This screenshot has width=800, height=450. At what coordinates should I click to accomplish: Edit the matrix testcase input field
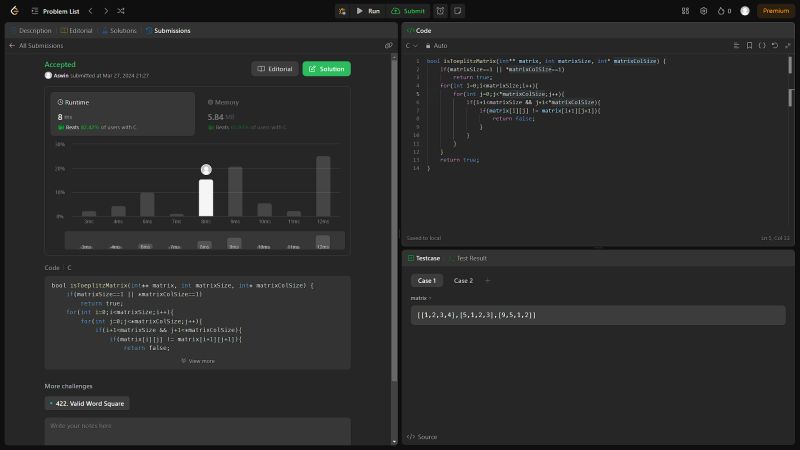[x=598, y=315]
